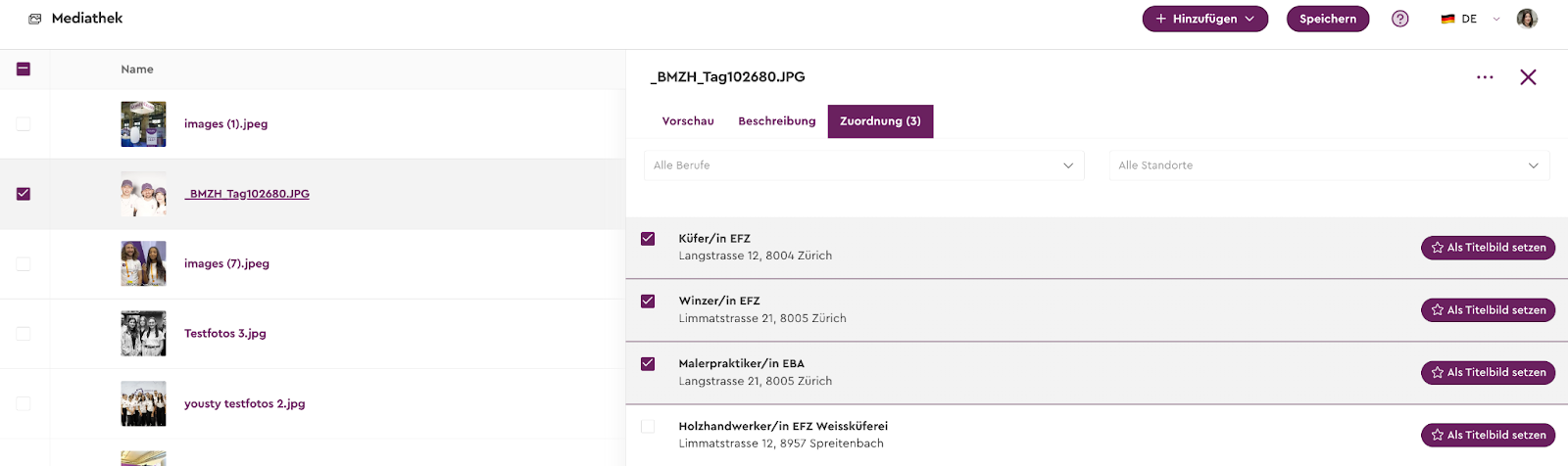This screenshot has height=466, width=1568.
Task: Expand the Alle Berufe dropdown
Action: point(863,165)
